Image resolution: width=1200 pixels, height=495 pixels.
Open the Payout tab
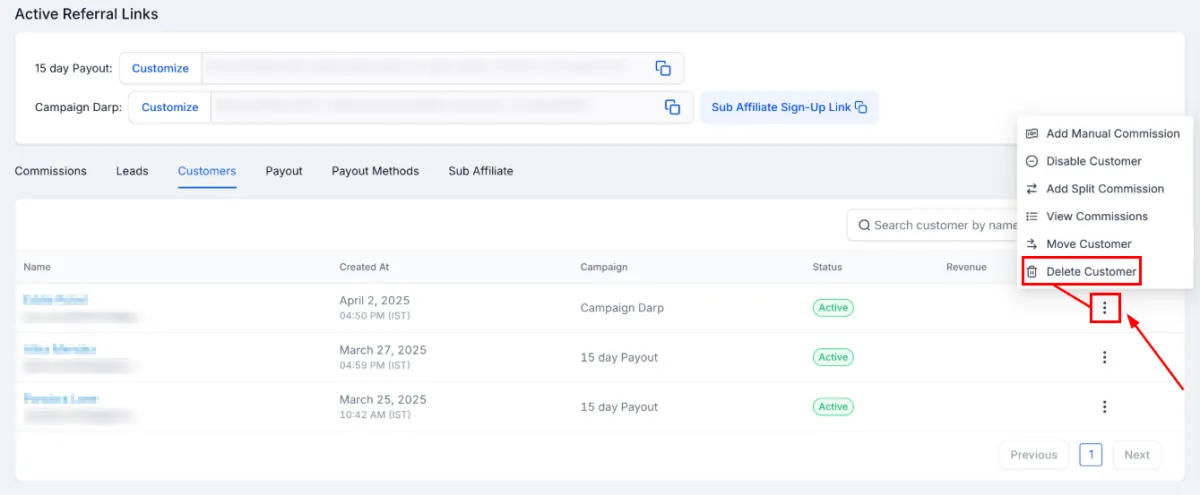pyautogui.click(x=284, y=171)
